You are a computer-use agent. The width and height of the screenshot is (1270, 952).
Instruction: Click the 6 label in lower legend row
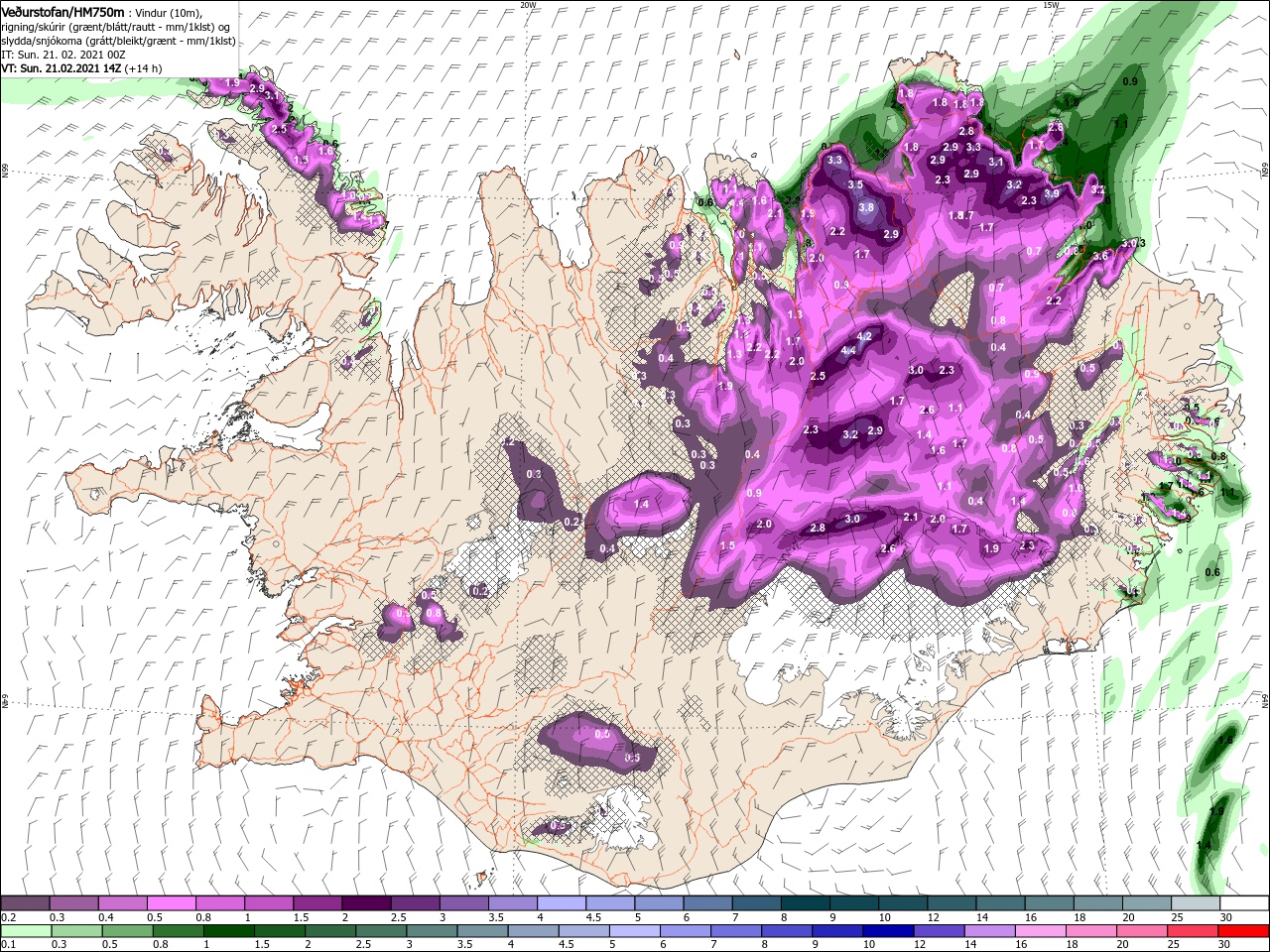[663, 944]
